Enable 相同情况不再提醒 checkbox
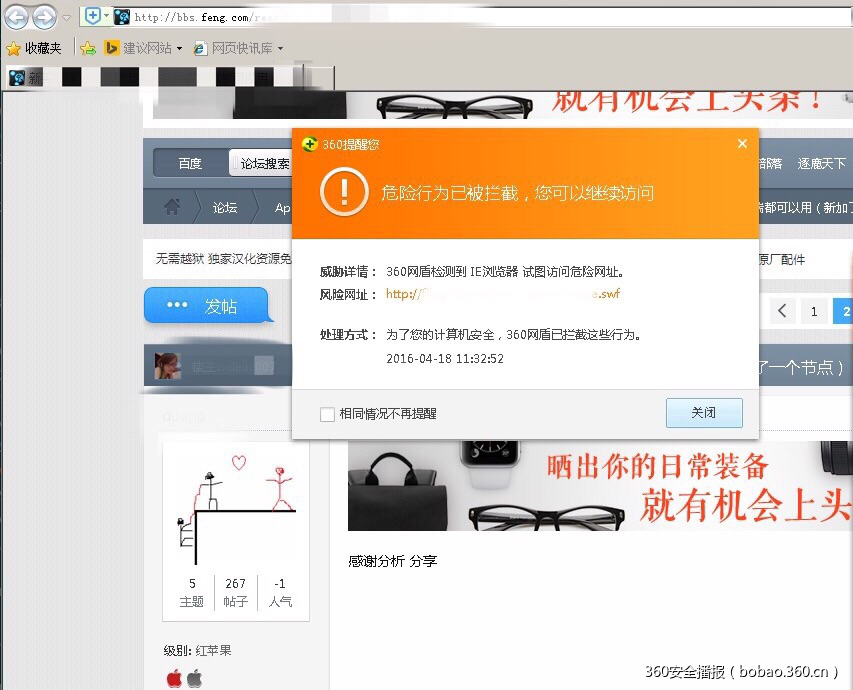Viewport: 853px width, 690px height. [327, 413]
